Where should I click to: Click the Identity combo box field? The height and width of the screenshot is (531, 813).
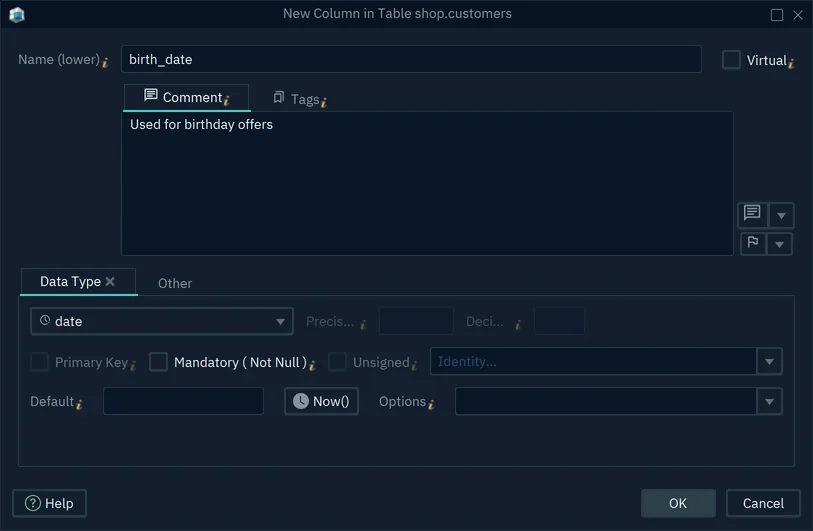593,361
